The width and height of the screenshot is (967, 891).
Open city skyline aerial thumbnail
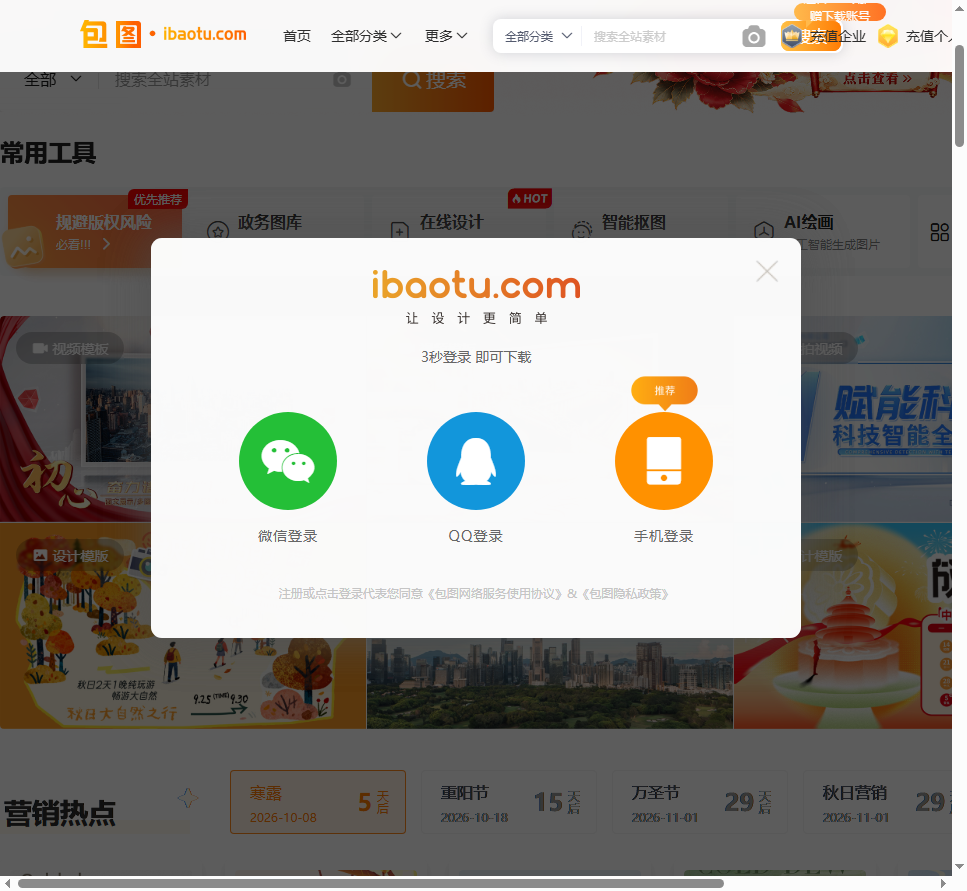coord(549,683)
